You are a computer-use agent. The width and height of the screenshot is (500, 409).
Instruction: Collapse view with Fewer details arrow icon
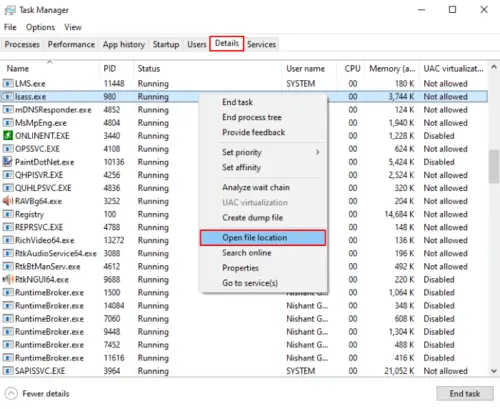click(x=11, y=393)
